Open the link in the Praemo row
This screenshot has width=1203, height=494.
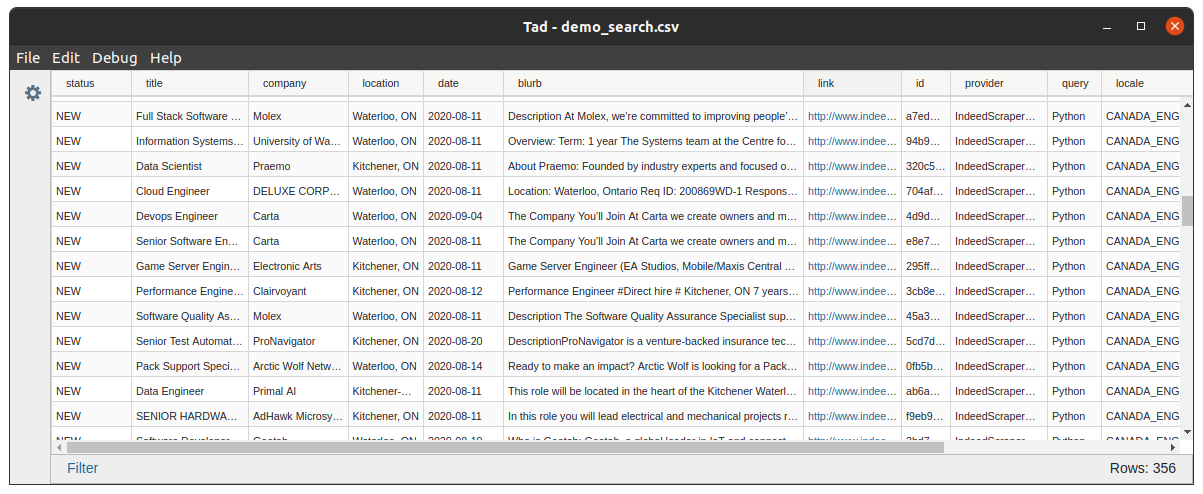coord(853,166)
